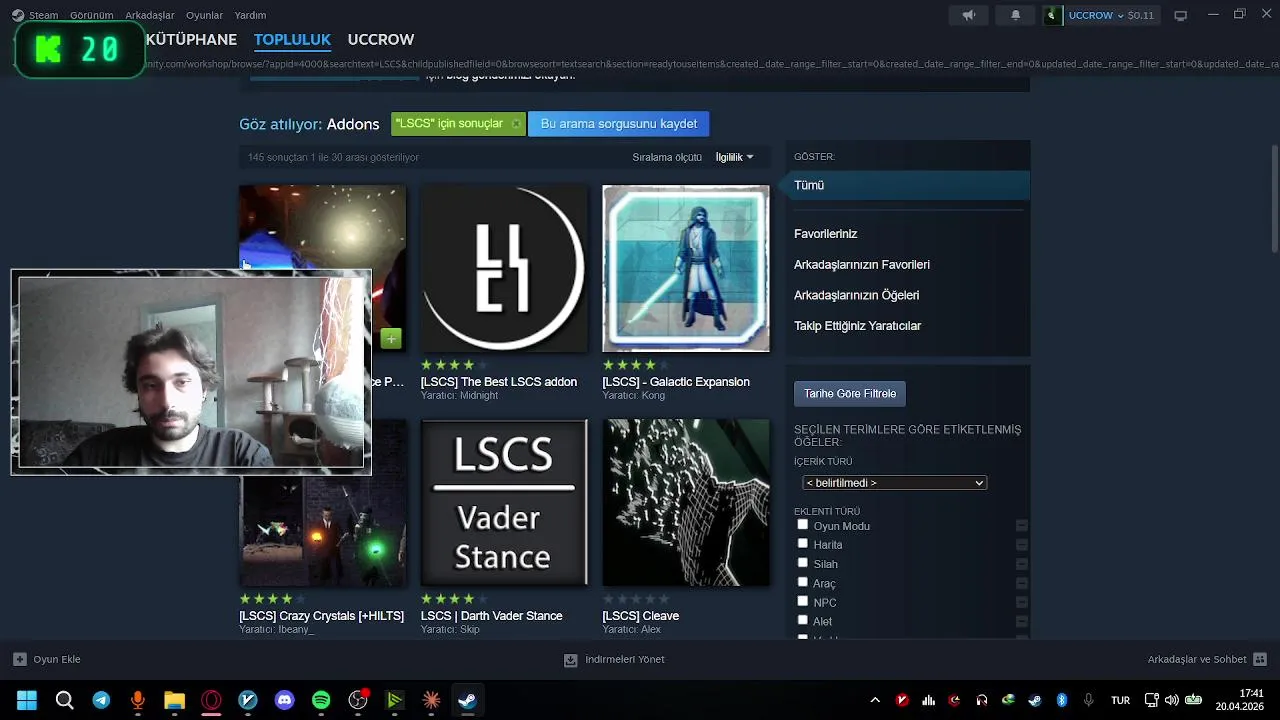The width and height of the screenshot is (1280, 720).
Task: Click the headphones tray icon
Action: [x=982, y=700]
